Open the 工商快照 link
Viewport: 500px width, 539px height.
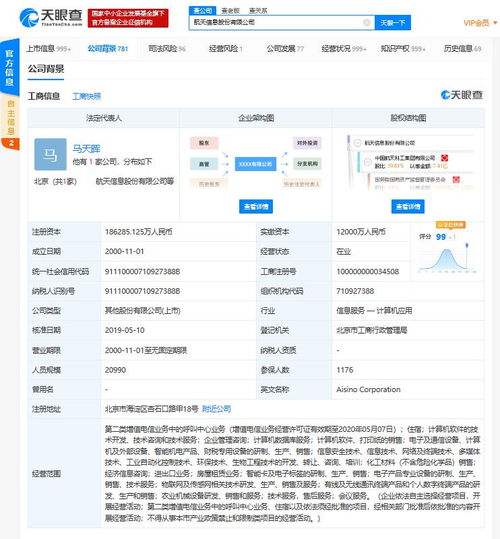pos(87,96)
